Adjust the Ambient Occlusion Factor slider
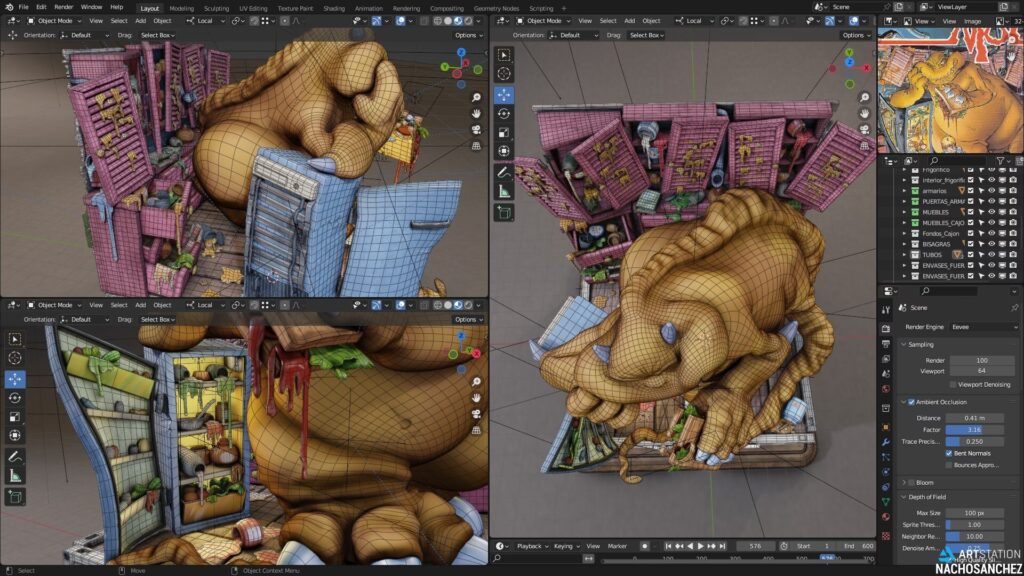Viewport: 1024px width, 576px height. click(x=980, y=429)
